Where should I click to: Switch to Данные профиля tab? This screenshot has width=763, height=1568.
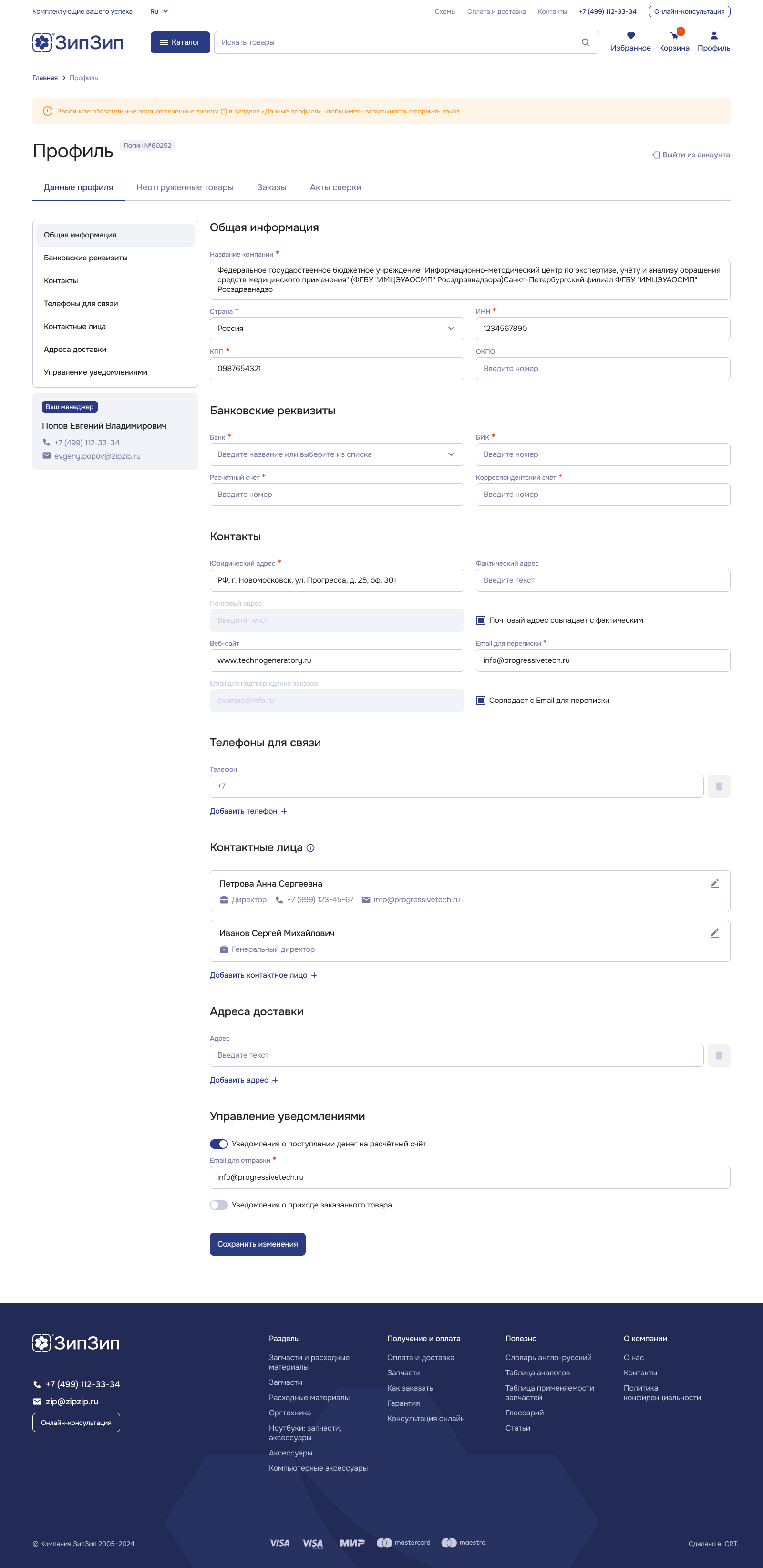tap(79, 187)
